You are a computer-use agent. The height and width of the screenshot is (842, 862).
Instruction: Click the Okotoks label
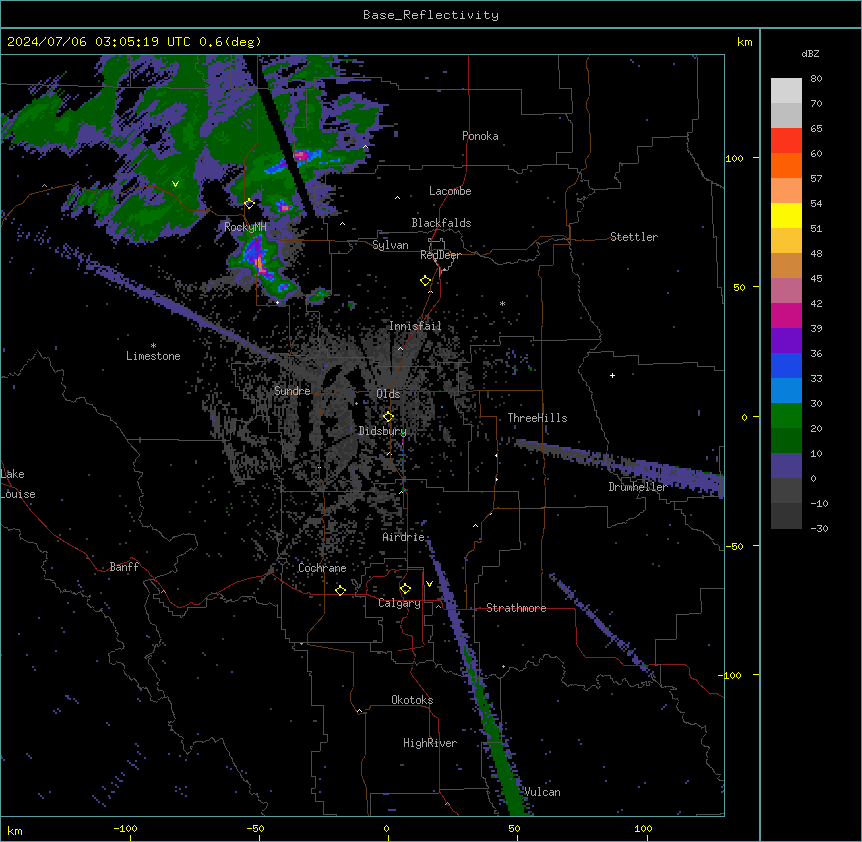pyautogui.click(x=412, y=700)
